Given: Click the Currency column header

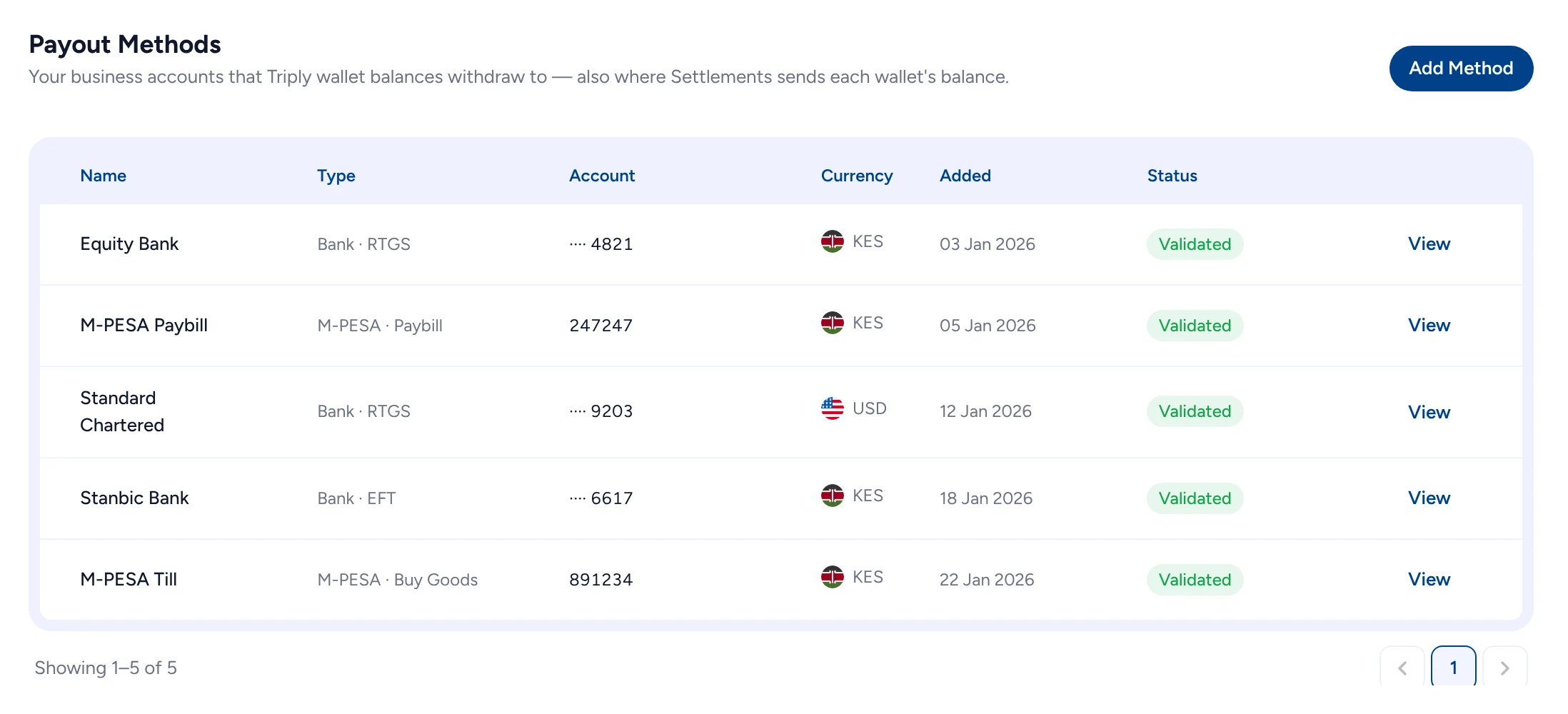Looking at the screenshot, I should tap(857, 176).
